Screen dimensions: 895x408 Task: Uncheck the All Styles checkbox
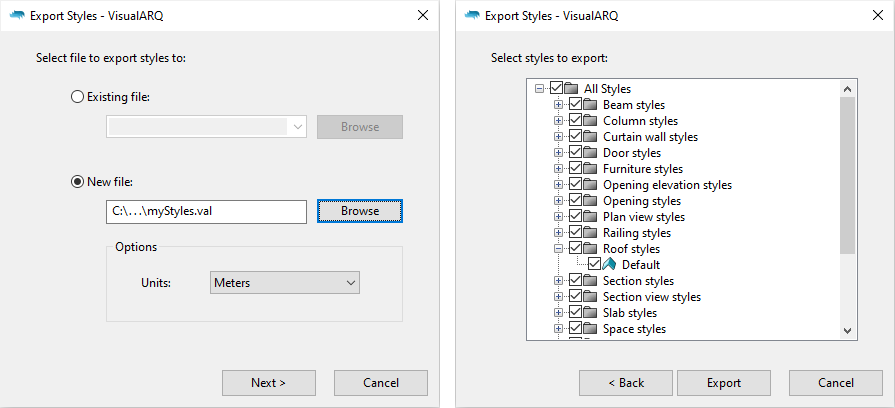point(557,88)
